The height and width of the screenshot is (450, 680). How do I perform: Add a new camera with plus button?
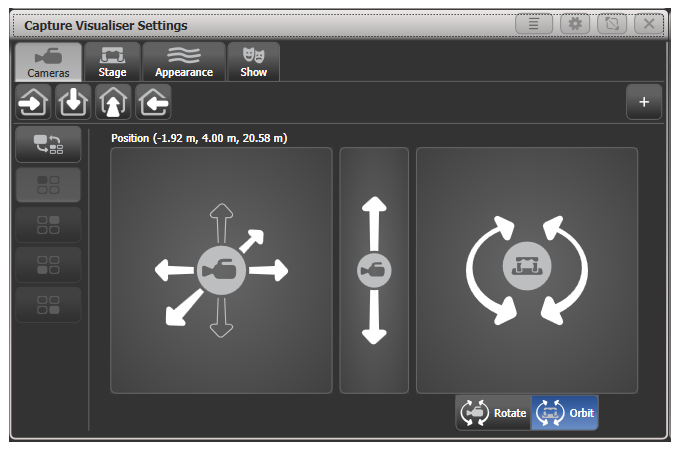coord(644,102)
